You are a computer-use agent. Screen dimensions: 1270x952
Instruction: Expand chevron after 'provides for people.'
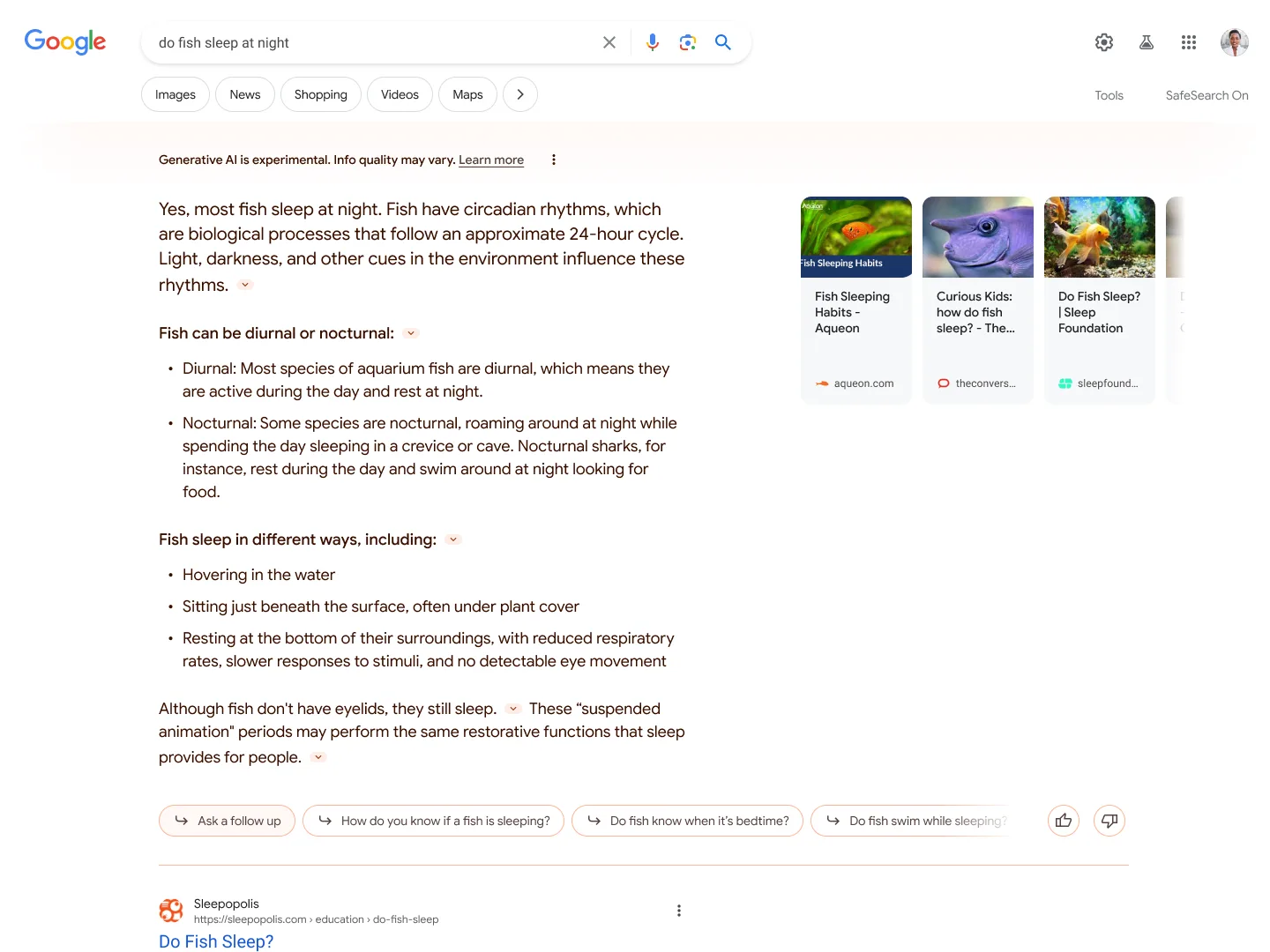318,757
